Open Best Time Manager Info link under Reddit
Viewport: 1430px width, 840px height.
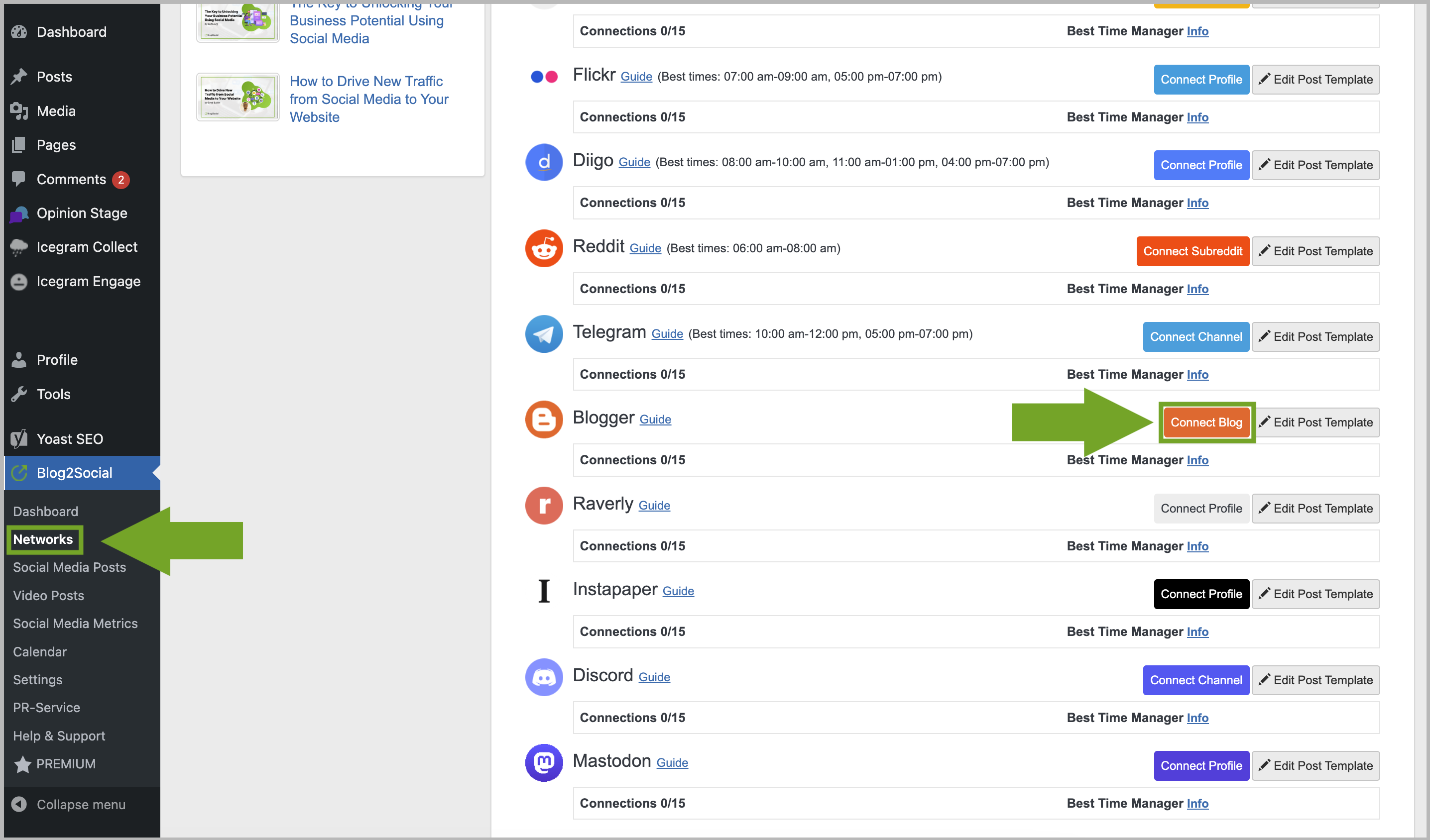pyautogui.click(x=1197, y=289)
